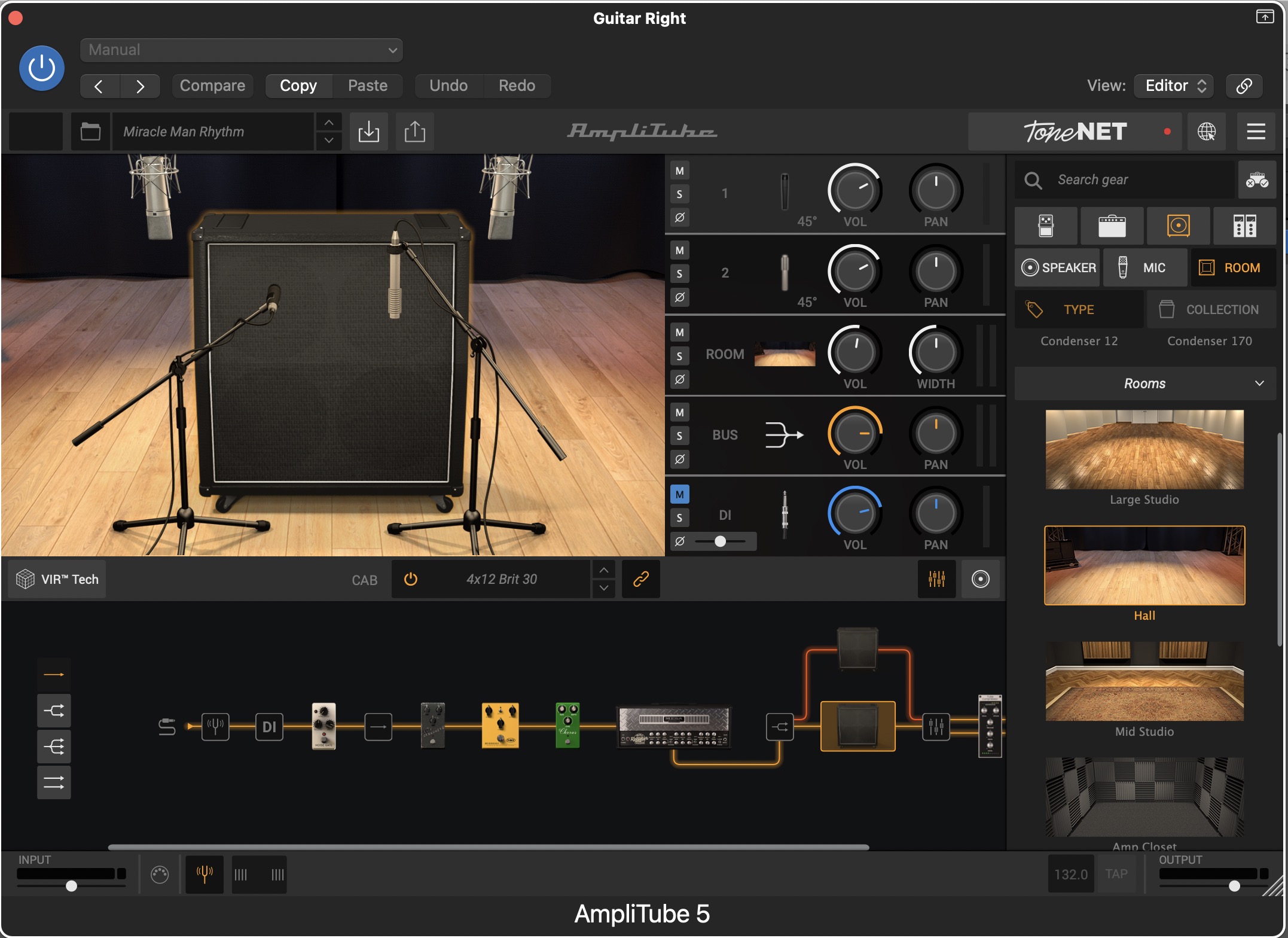Select the COLLECTION filter tab
This screenshot has width=1288, height=938.
coord(1211,310)
